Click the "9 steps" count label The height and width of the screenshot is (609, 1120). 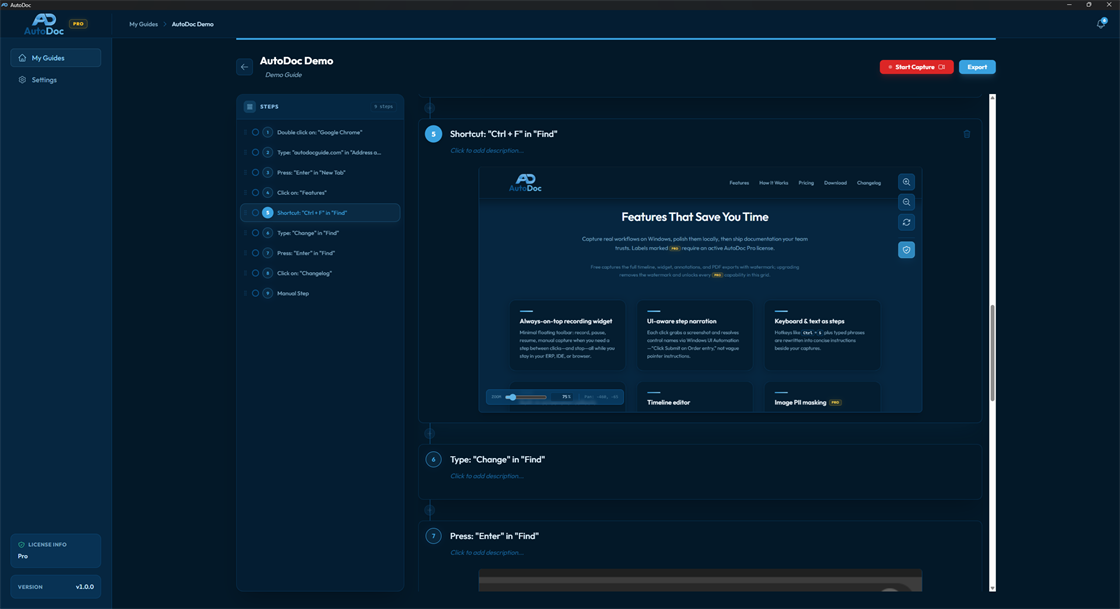pyautogui.click(x=384, y=106)
